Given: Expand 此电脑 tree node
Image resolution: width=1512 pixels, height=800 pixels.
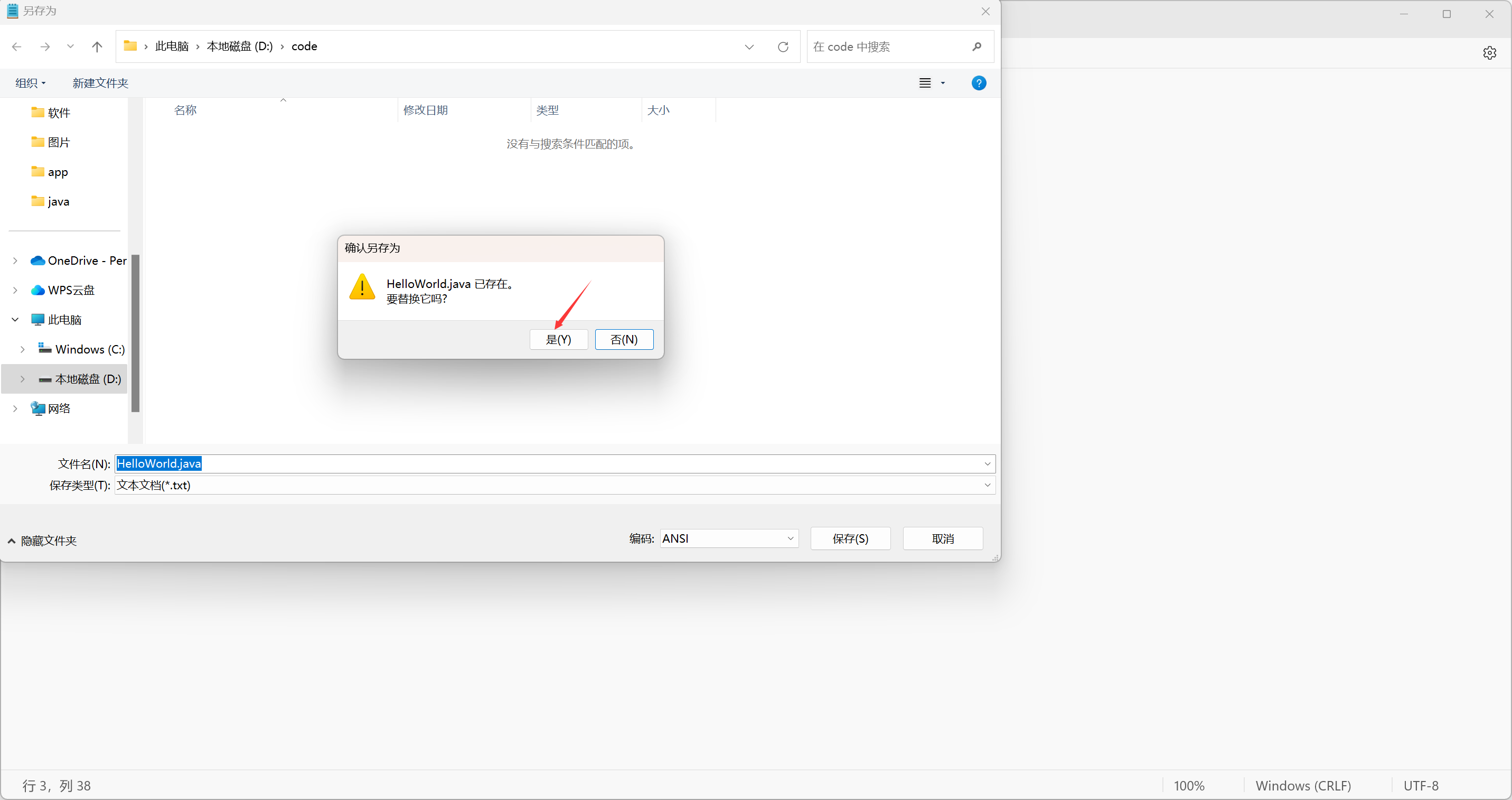Looking at the screenshot, I should click(x=14, y=319).
